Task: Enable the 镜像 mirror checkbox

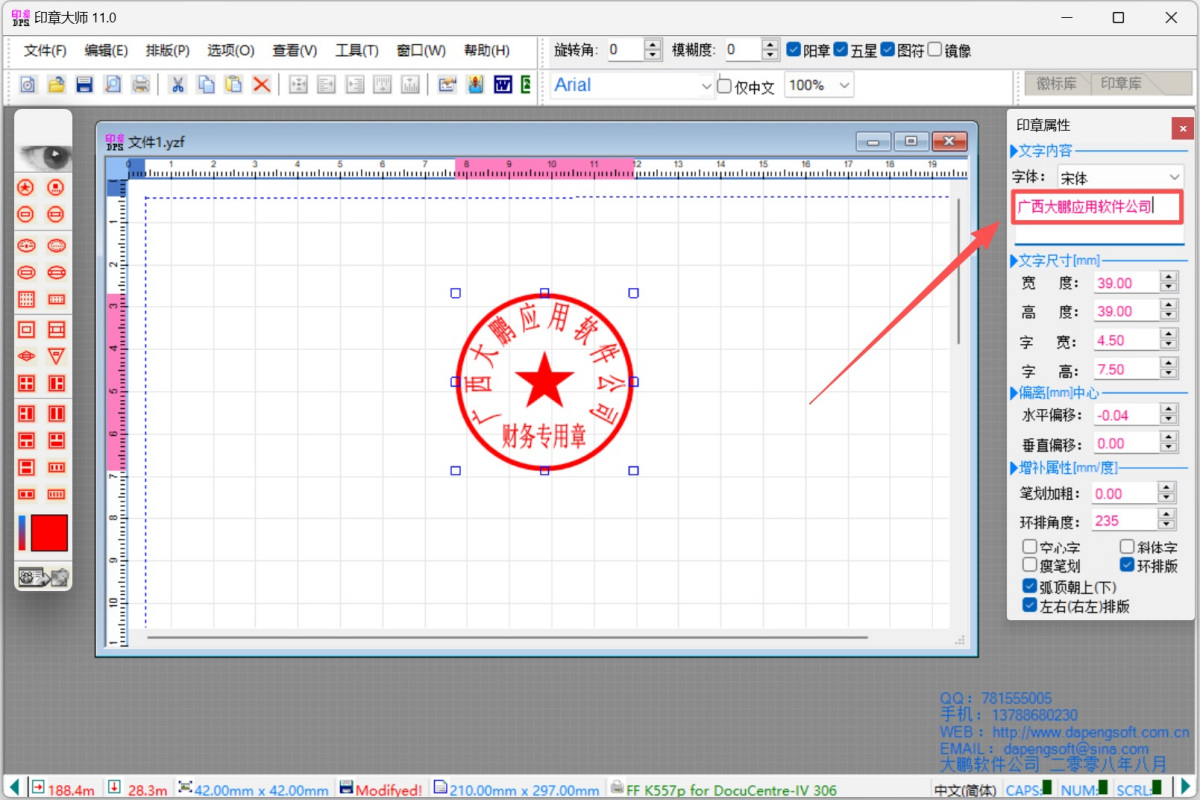Action: 935,49
